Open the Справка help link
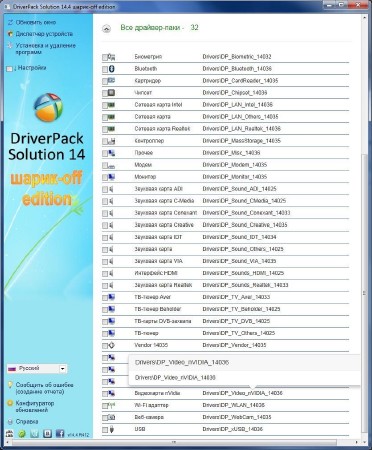This screenshot has height=450, width=372. pyautogui.click(x=27, y=422)
